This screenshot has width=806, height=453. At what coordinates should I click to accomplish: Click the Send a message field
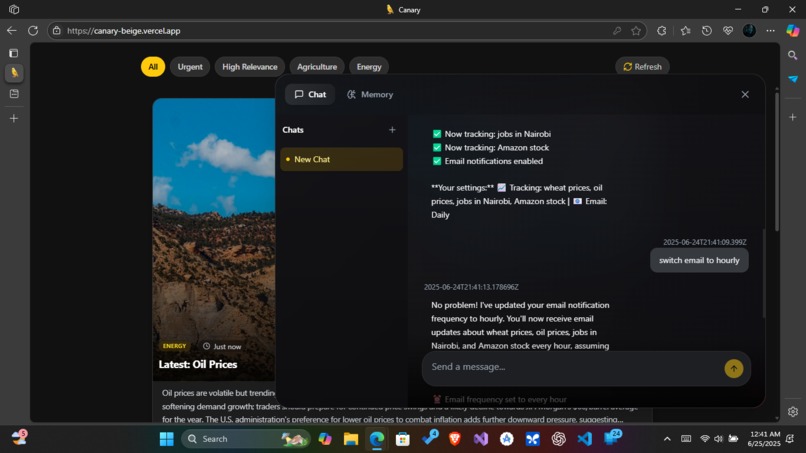click(x=573, y=367)
